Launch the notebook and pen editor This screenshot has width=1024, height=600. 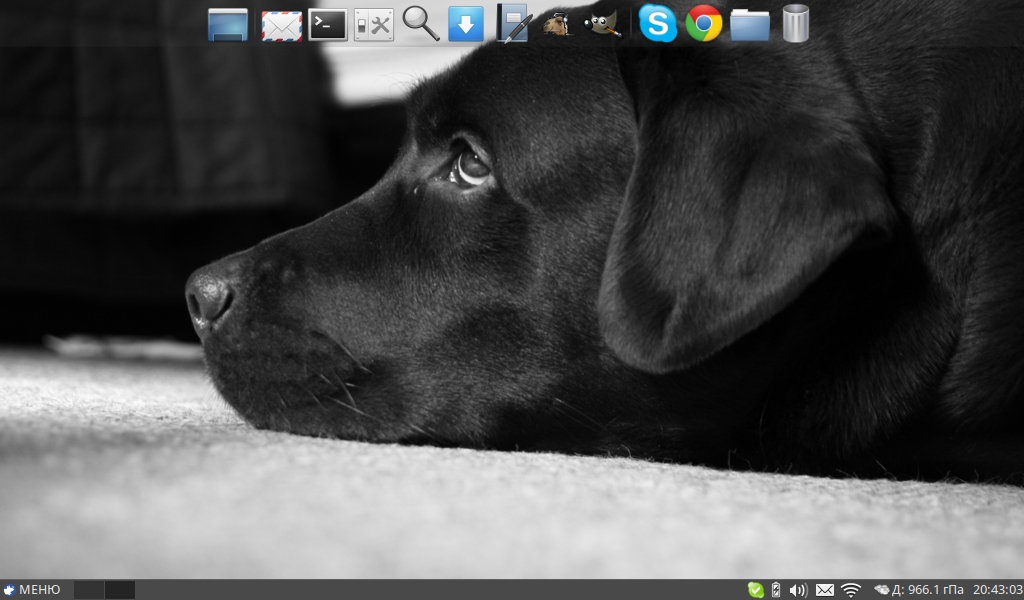[513, 24]
